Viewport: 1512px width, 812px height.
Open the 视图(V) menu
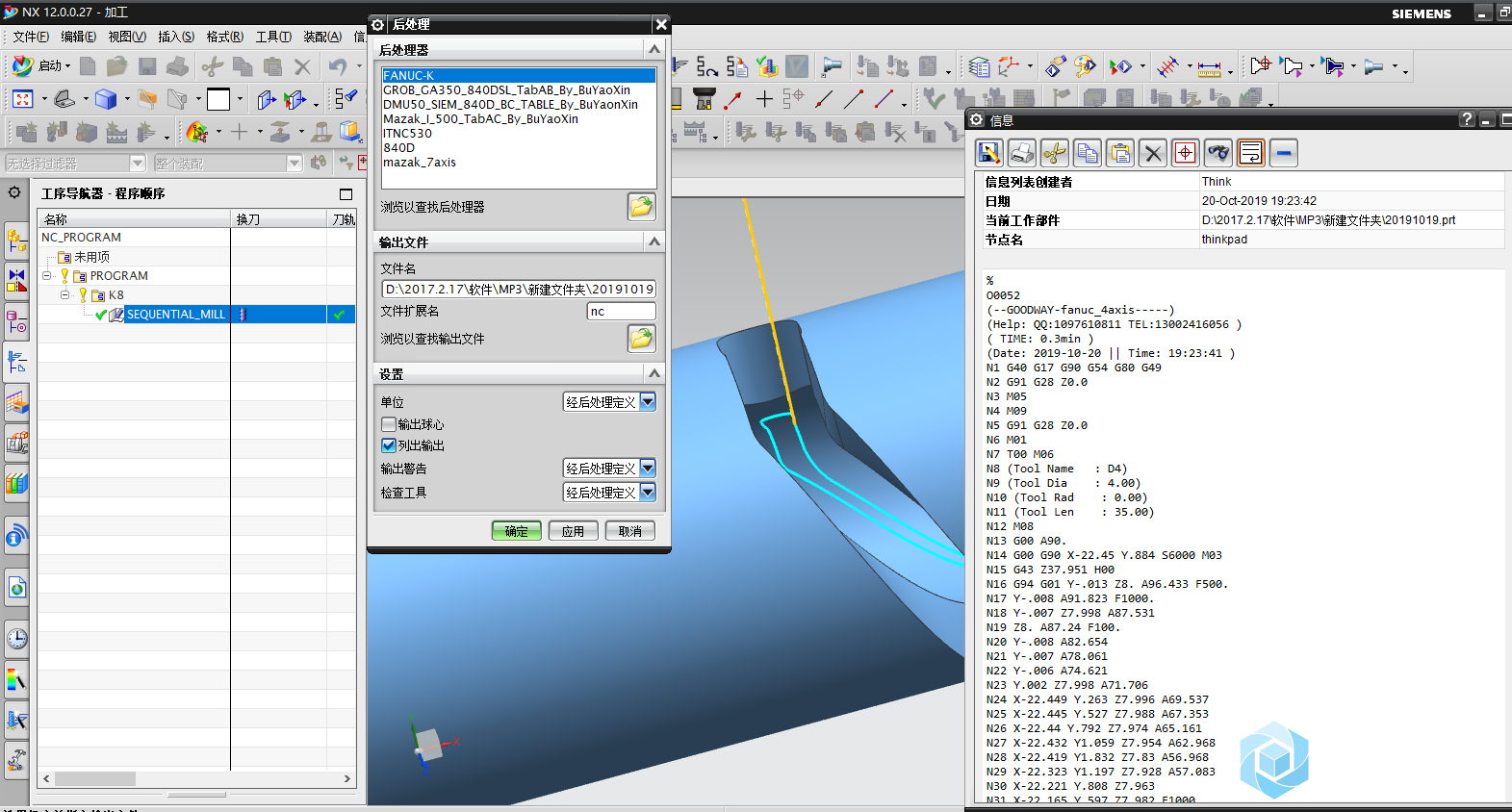click(x=127, y=37)
